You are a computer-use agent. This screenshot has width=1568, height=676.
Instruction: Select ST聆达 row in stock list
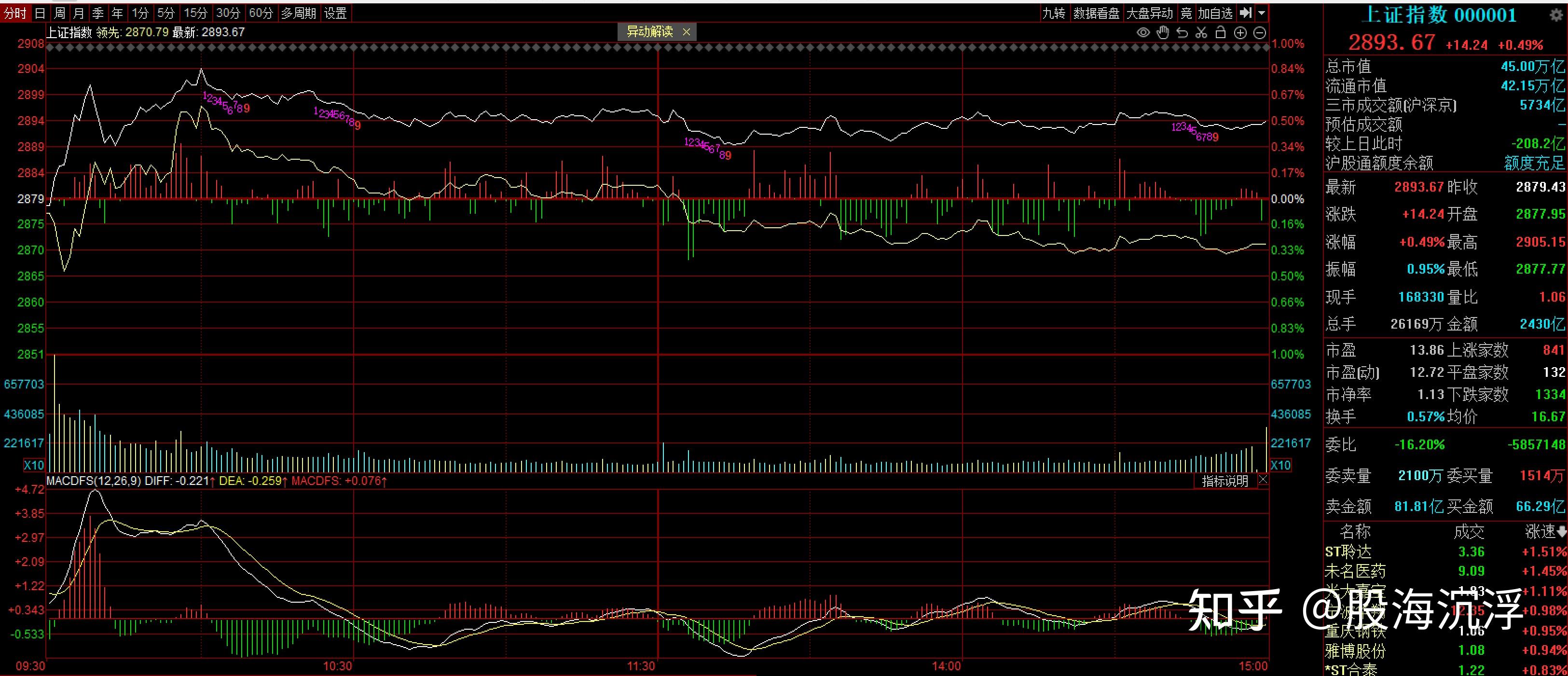[x=1348, y=552]
